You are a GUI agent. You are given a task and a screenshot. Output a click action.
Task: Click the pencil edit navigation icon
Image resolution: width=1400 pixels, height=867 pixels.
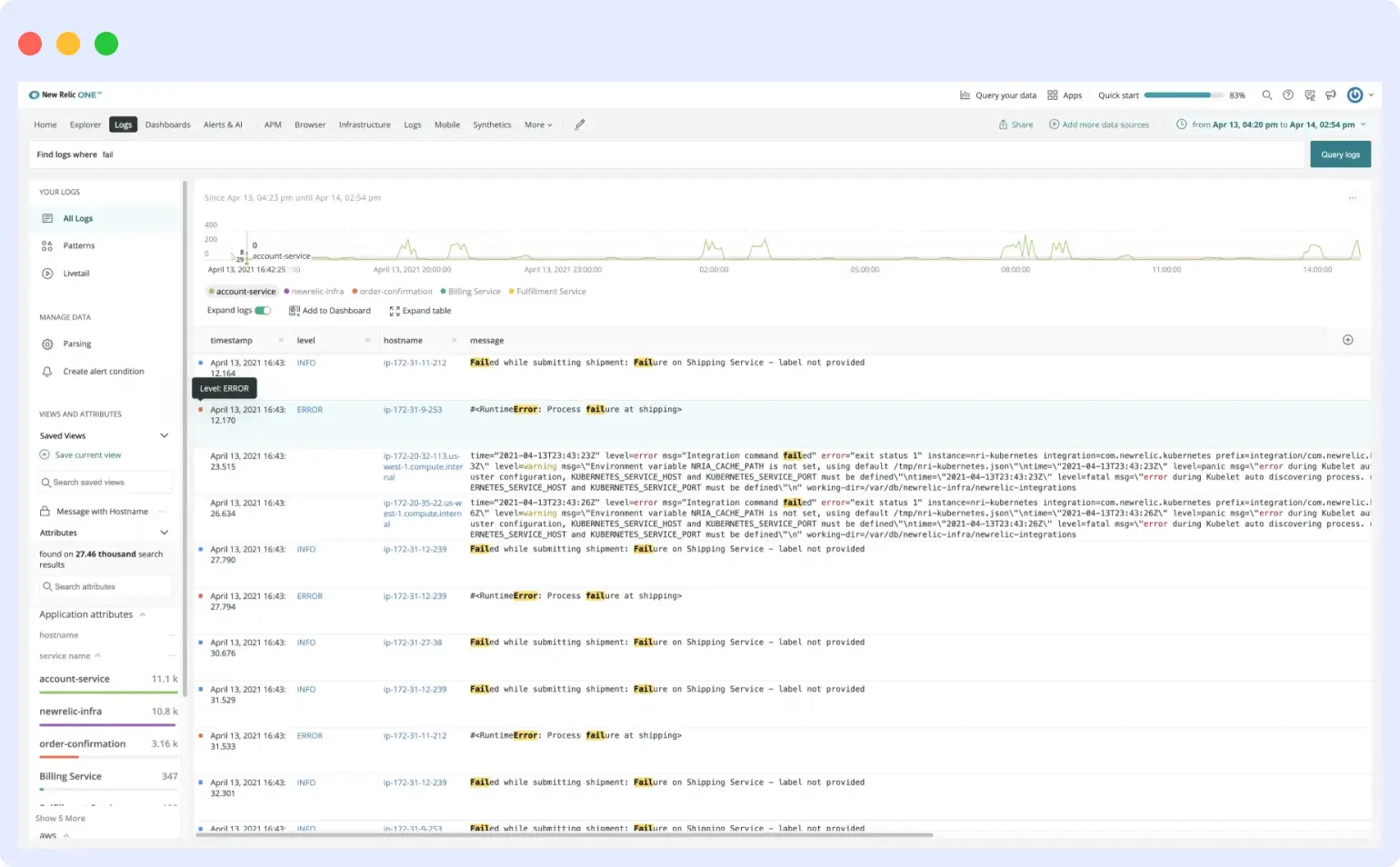click(579, 125)
